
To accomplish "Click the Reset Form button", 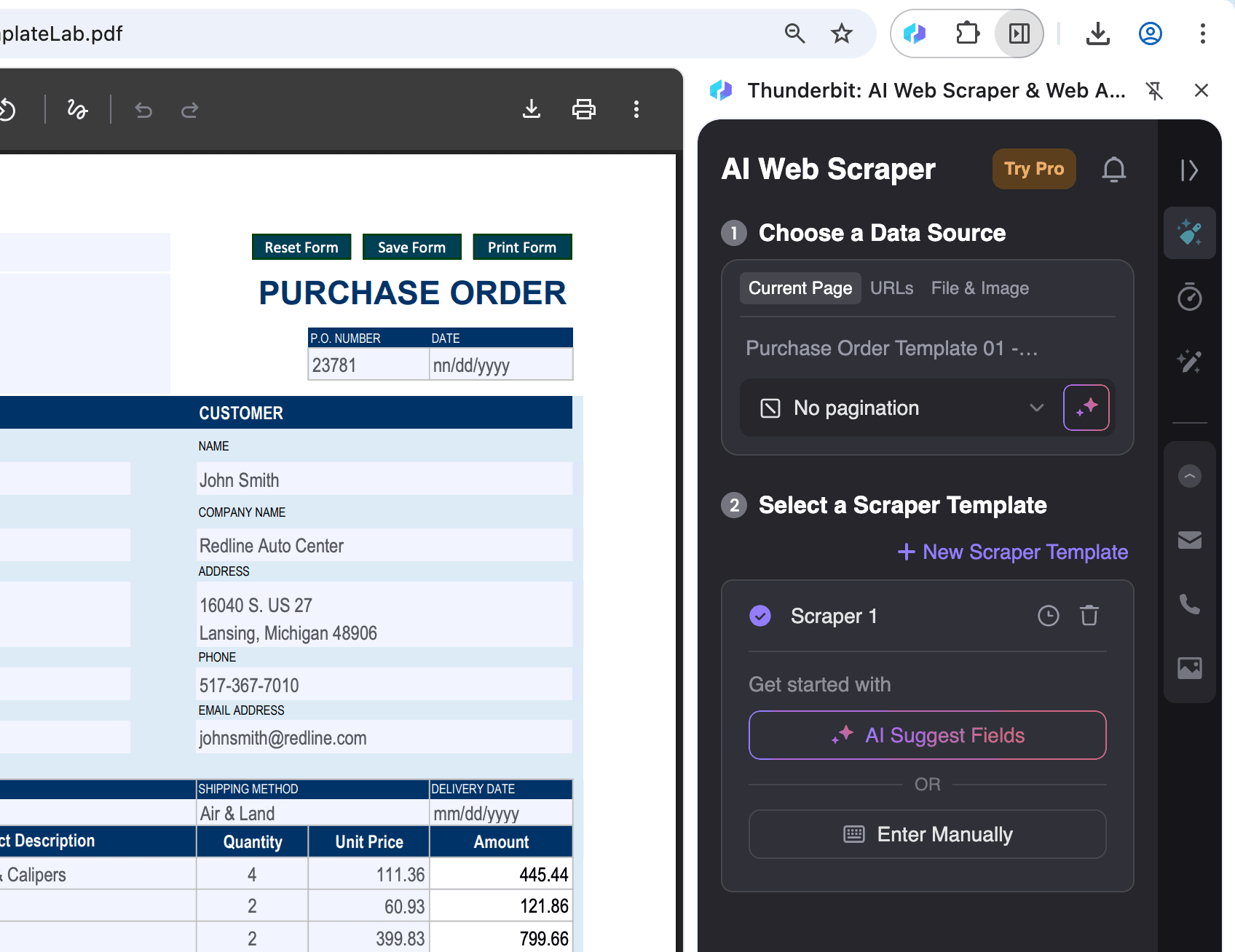I will point(301,247).
